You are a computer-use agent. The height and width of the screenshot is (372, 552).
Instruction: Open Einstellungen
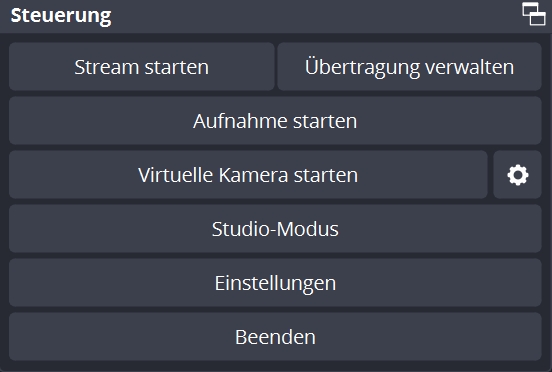pos(275,283)
